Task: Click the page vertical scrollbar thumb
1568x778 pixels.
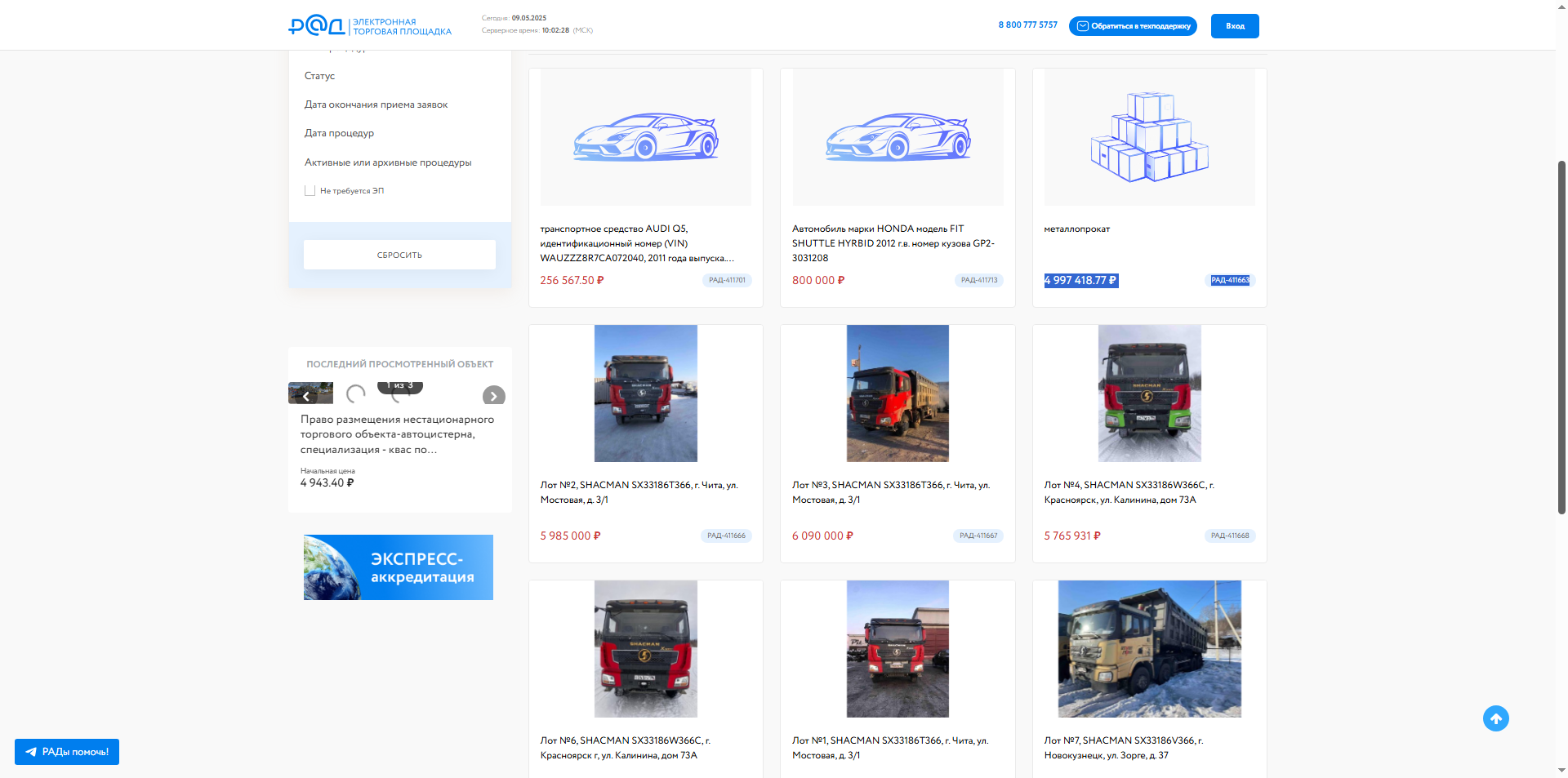Action: pyautogui.click(x=1561, y=337)
